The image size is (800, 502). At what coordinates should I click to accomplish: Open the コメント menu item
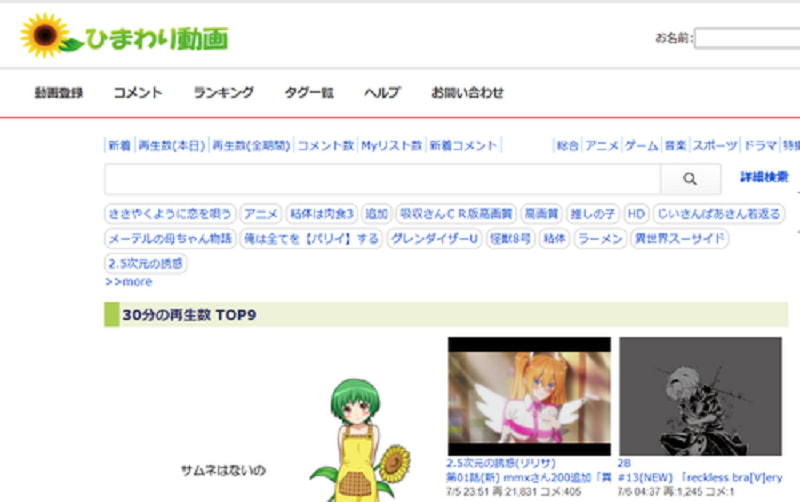[138, 92]
